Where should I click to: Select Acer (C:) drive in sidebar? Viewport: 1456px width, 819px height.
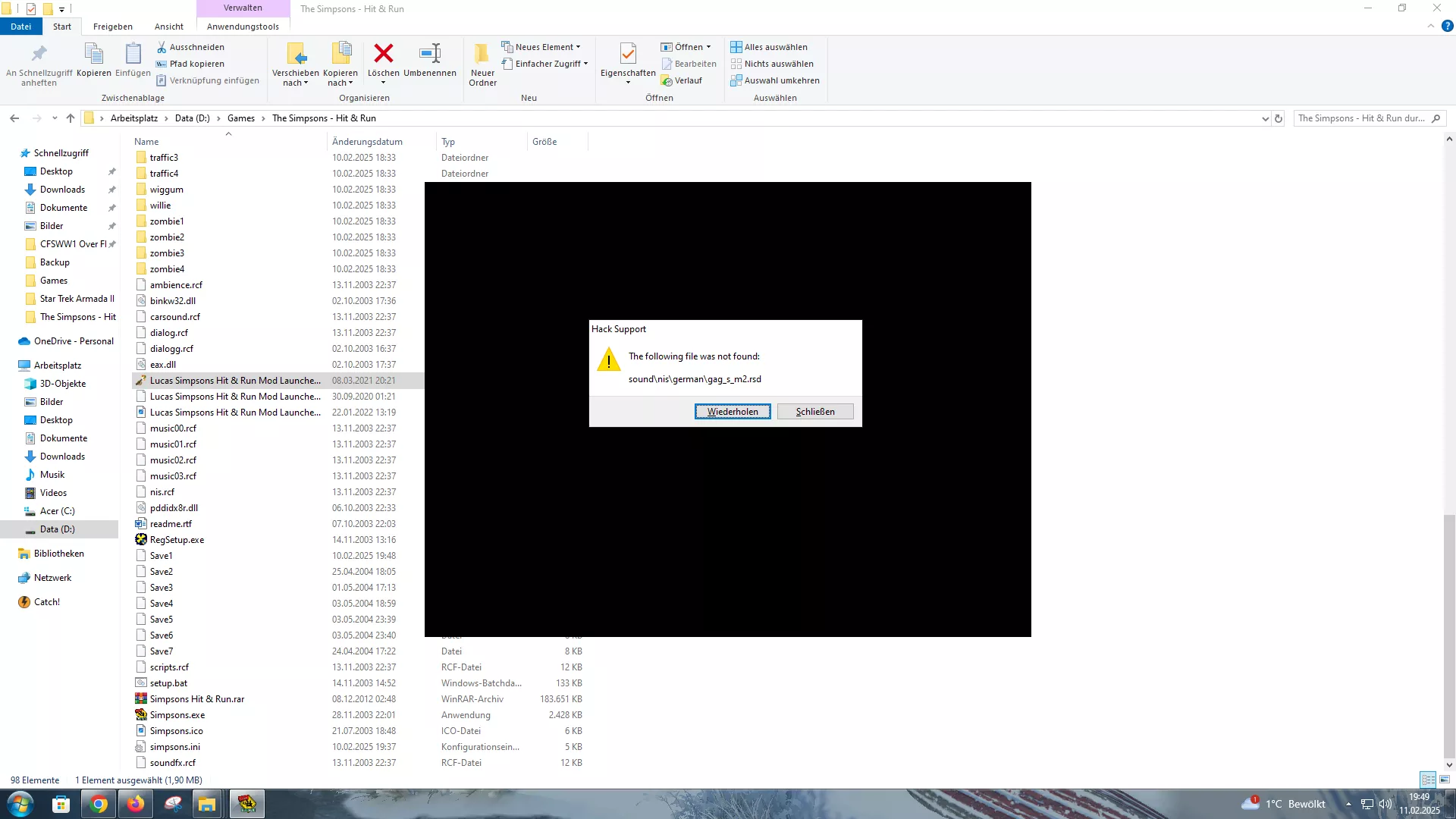(x=58, y=511)
